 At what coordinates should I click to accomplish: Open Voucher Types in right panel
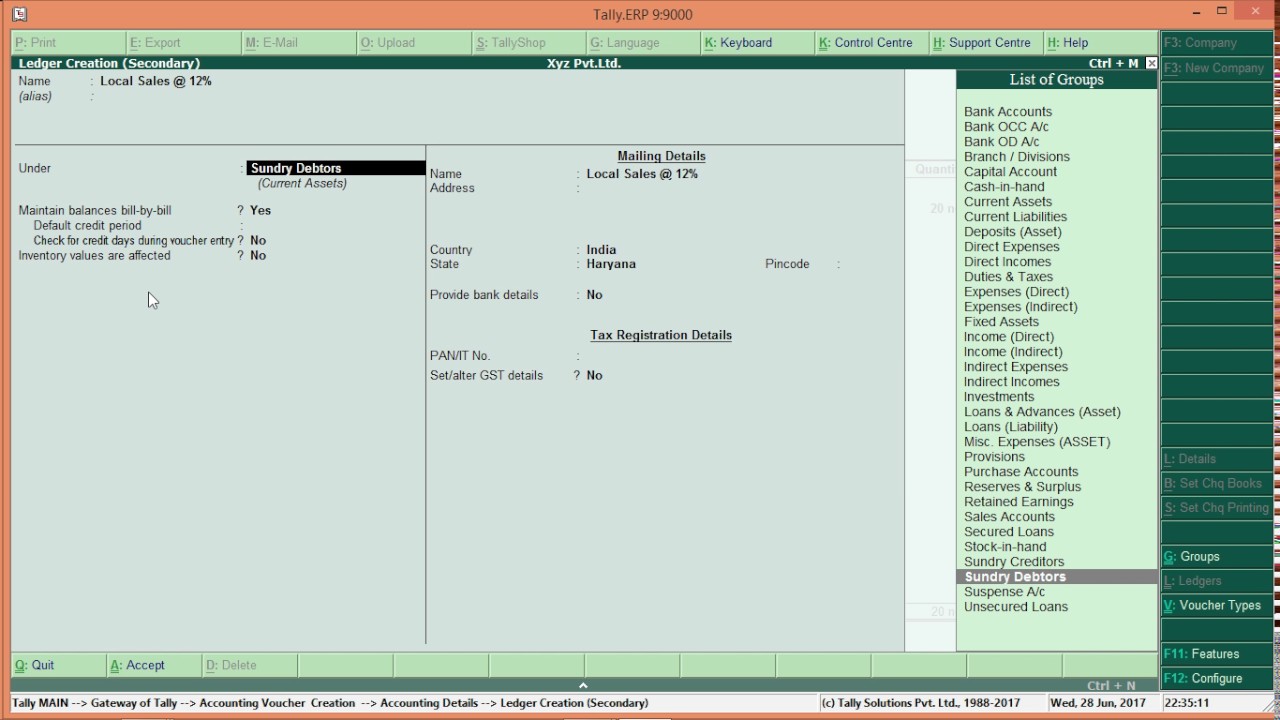pyautogui.click(x=1217, y=605)
